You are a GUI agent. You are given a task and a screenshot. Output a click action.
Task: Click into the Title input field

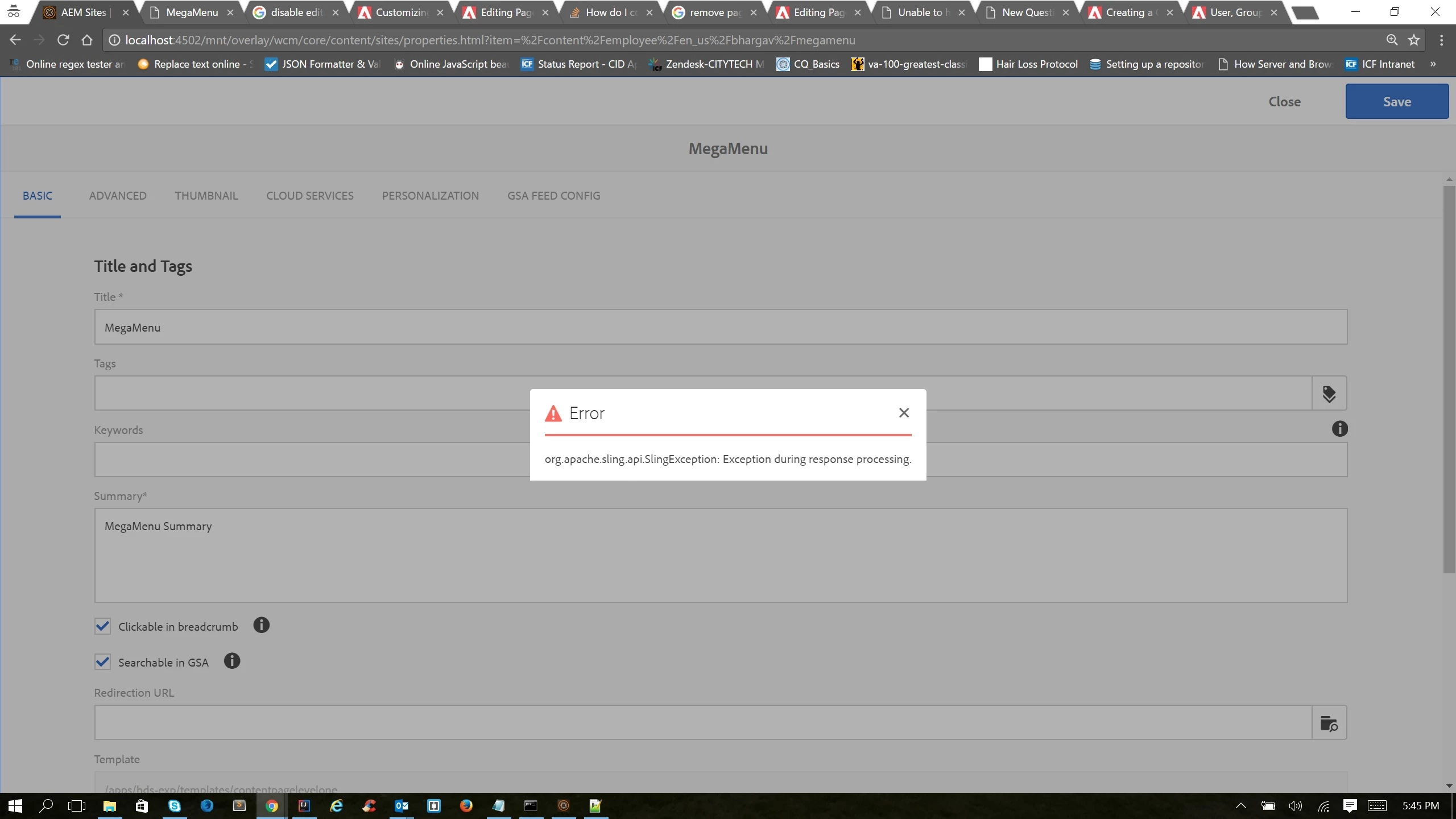click(720, 327)
